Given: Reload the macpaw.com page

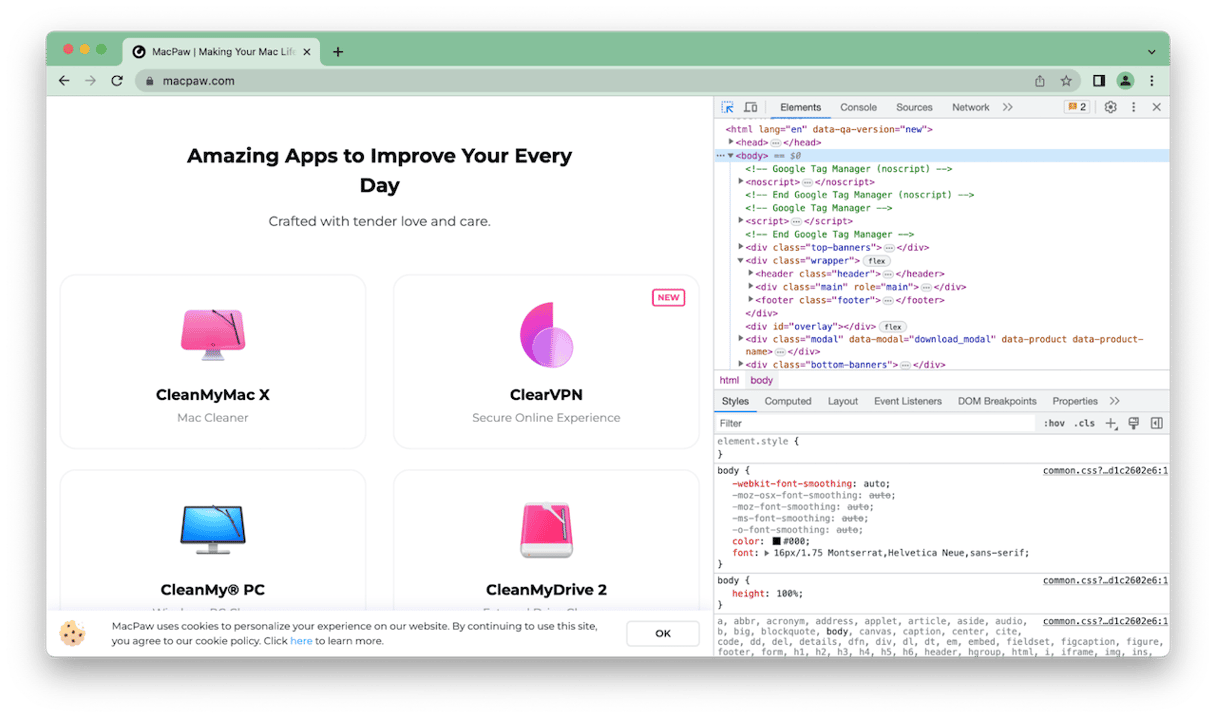Looking at the screenshot, I should pos(117,81).
